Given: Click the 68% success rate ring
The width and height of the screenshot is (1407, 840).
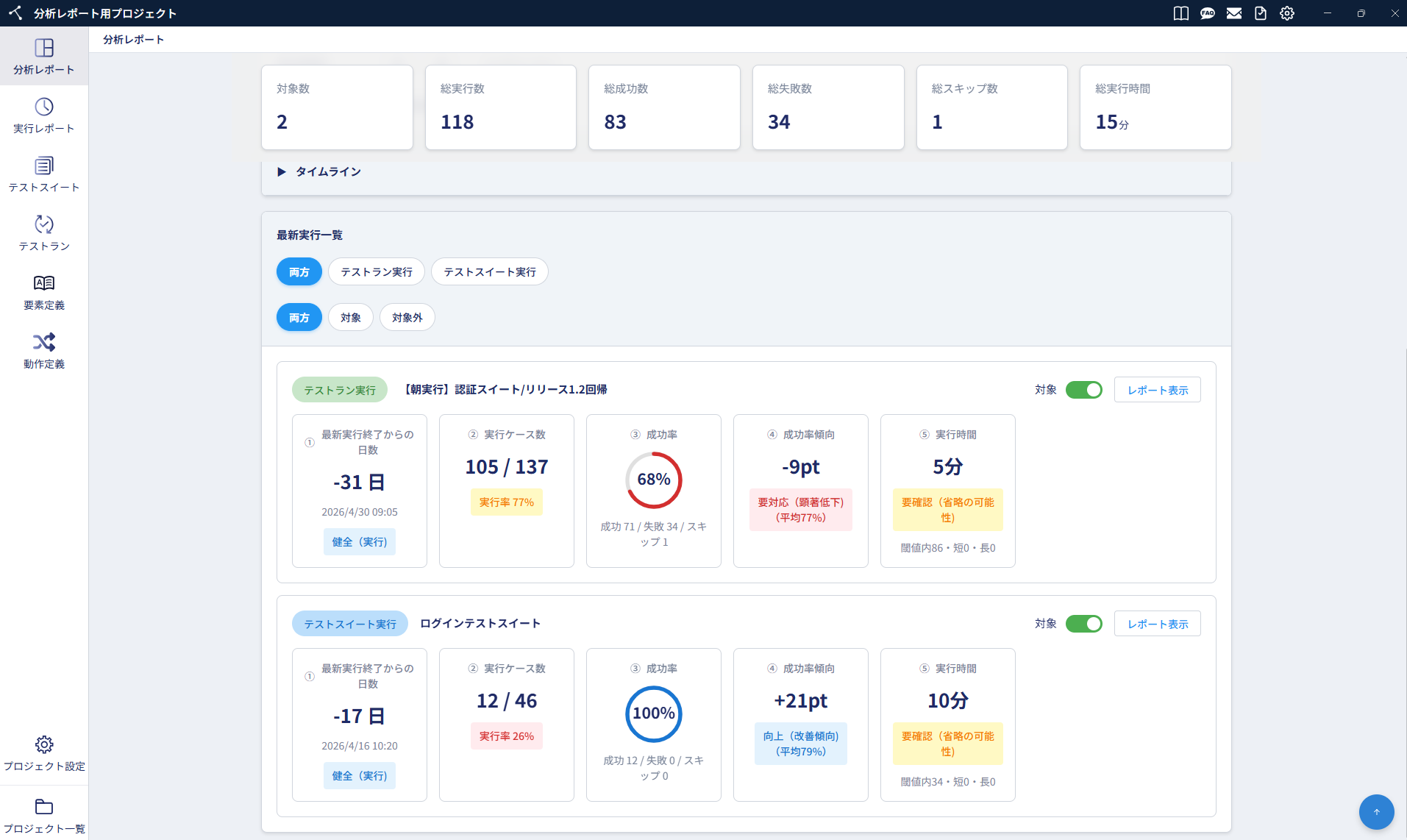Looking at the screenshot, I should (654, 480).
